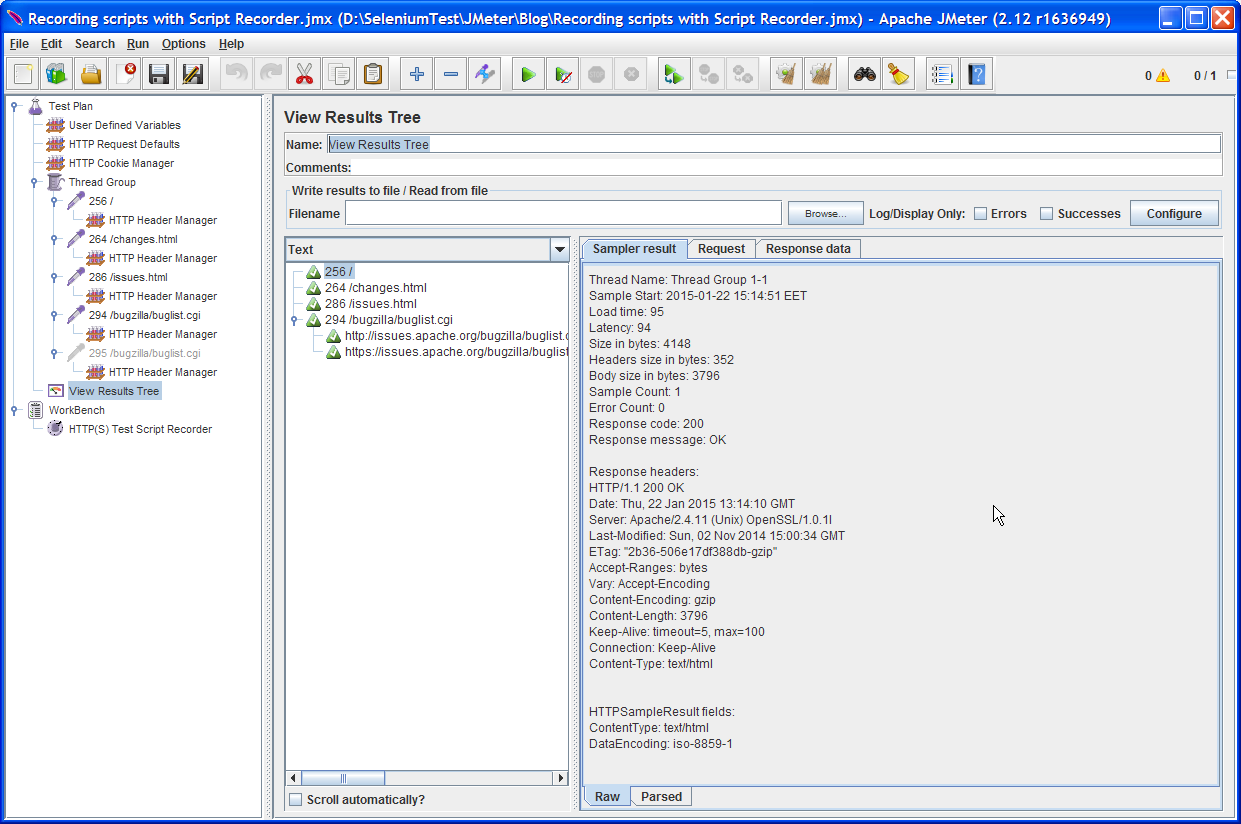Switch to the Parsed view tab
The image size is (1241, 824).
point(661,797)
